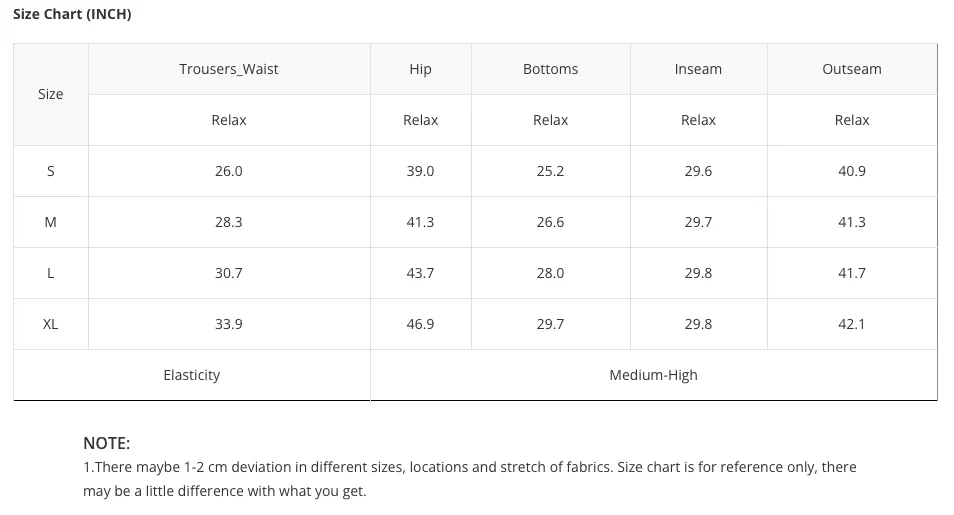Select outseam value 42.1 for XL
Image resolution: width=954 pixels, height=515 pixels.
click(x=852, y=324)
